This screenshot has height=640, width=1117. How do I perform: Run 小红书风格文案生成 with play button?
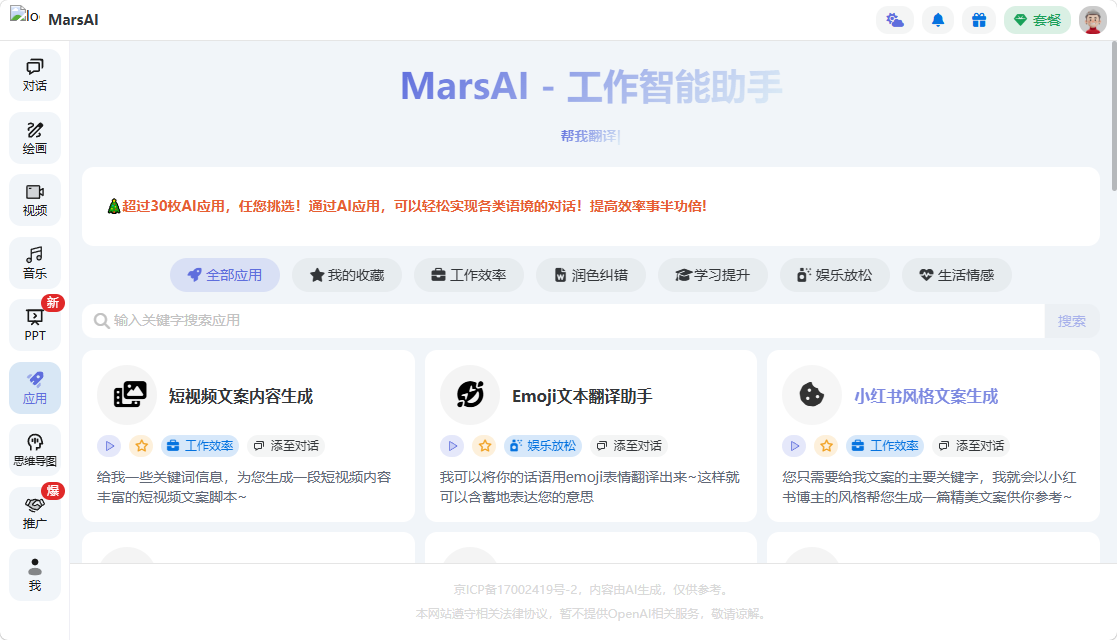pos(794,446)
